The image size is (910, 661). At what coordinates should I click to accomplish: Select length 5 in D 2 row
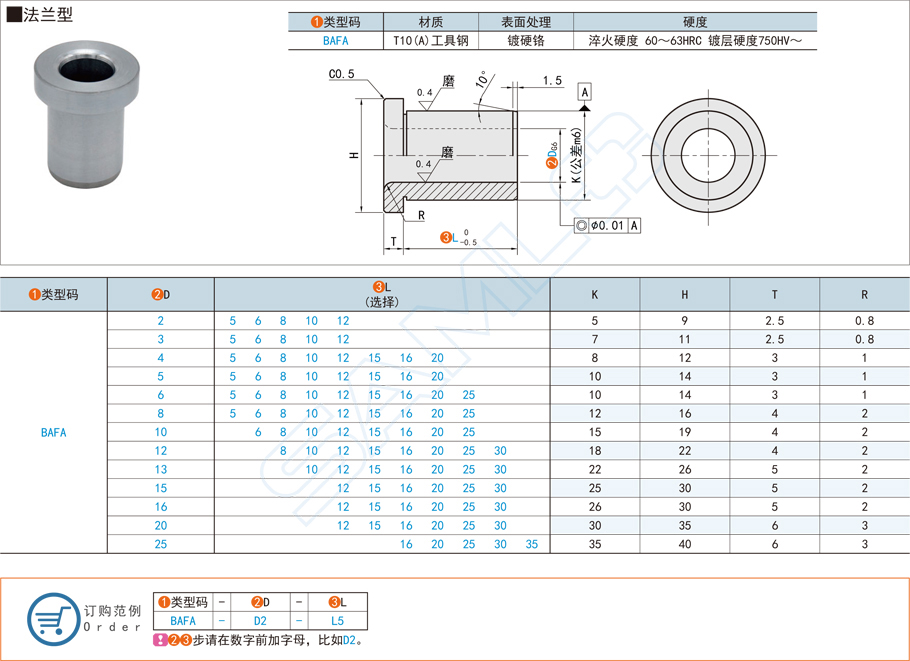coord(232,318)
